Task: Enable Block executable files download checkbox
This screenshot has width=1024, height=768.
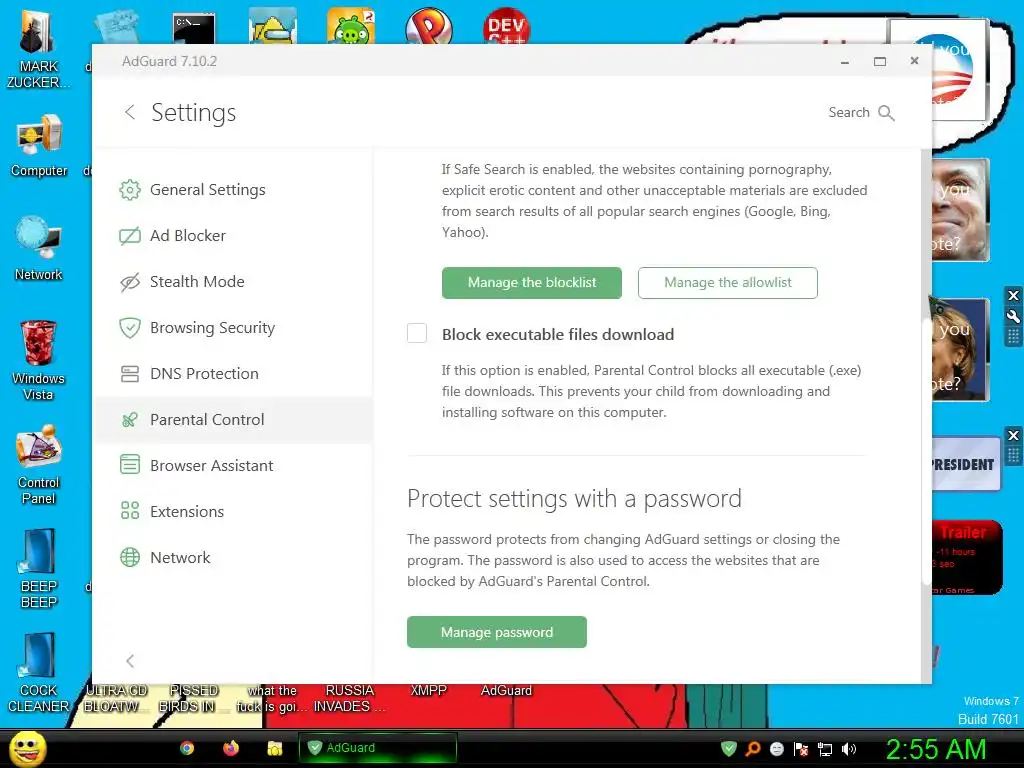Action: (417, 333)
